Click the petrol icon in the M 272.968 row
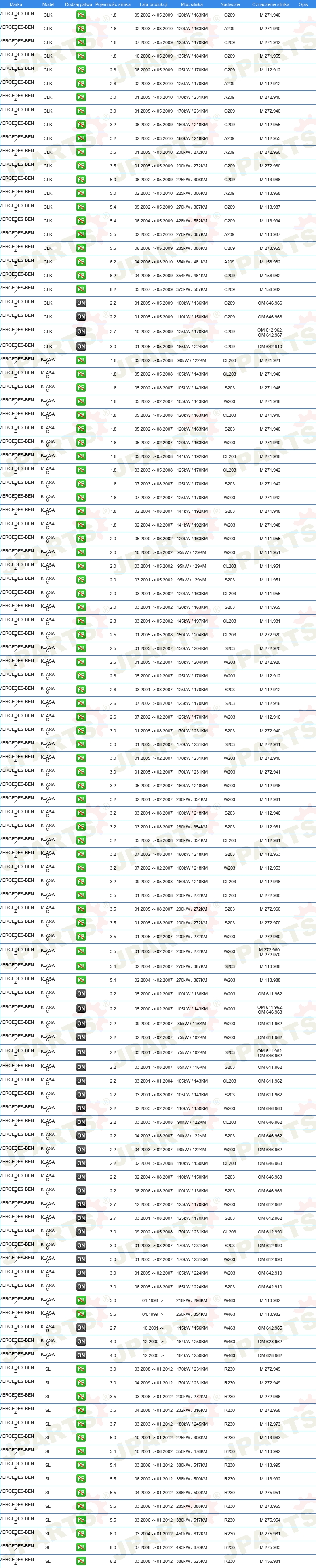Viewport: 316px width, 1568px height. (x=81, y=1410)
